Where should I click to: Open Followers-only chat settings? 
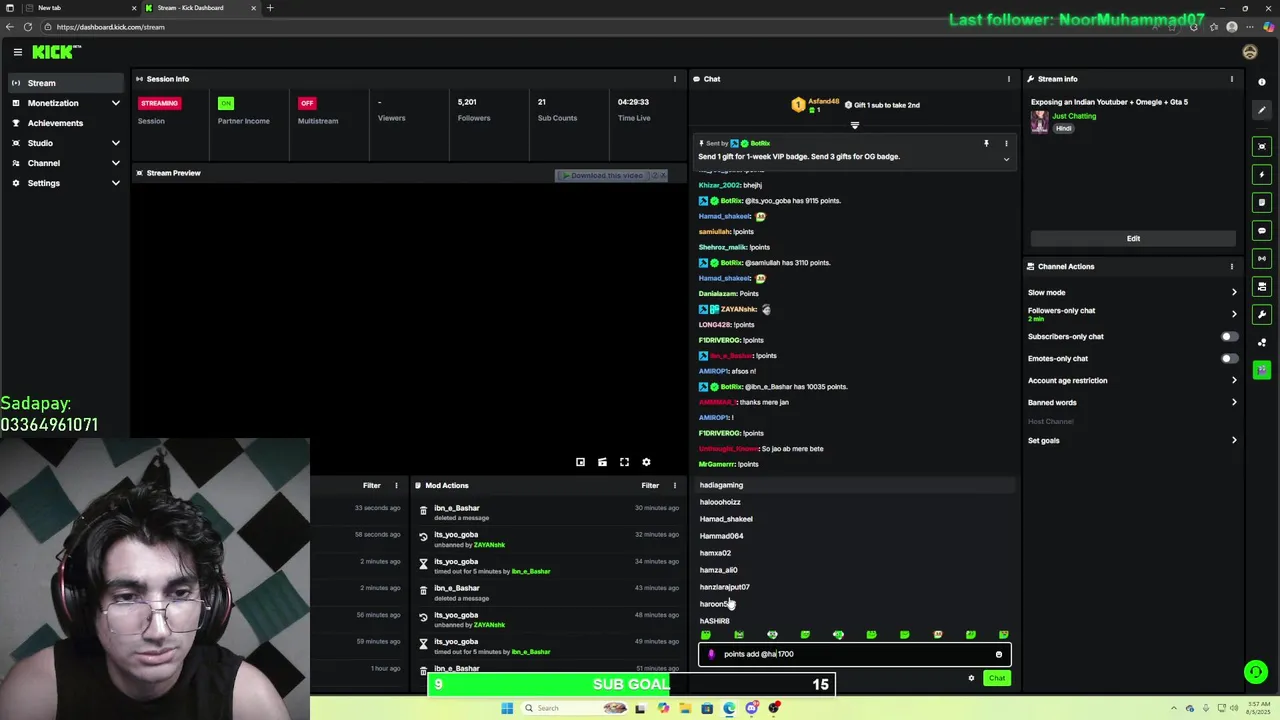click(x=1132, y=314)
